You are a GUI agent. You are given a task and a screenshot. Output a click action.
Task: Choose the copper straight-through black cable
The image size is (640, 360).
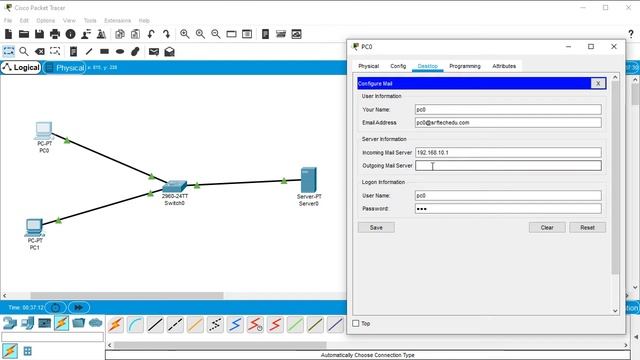pyautogui.click(x=155, y=325)
